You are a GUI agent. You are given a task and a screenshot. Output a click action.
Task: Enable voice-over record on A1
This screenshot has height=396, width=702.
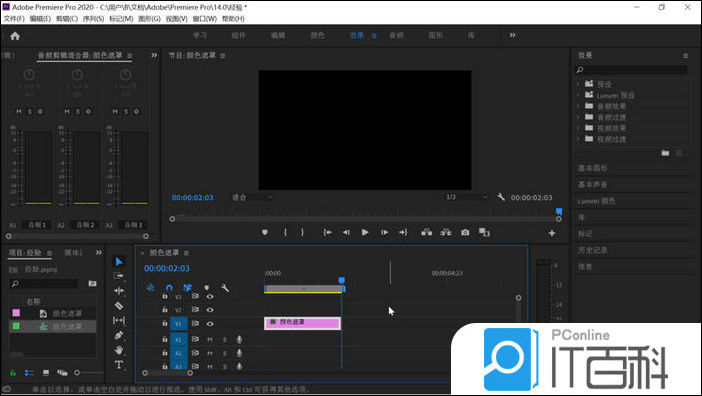[239, 340]
